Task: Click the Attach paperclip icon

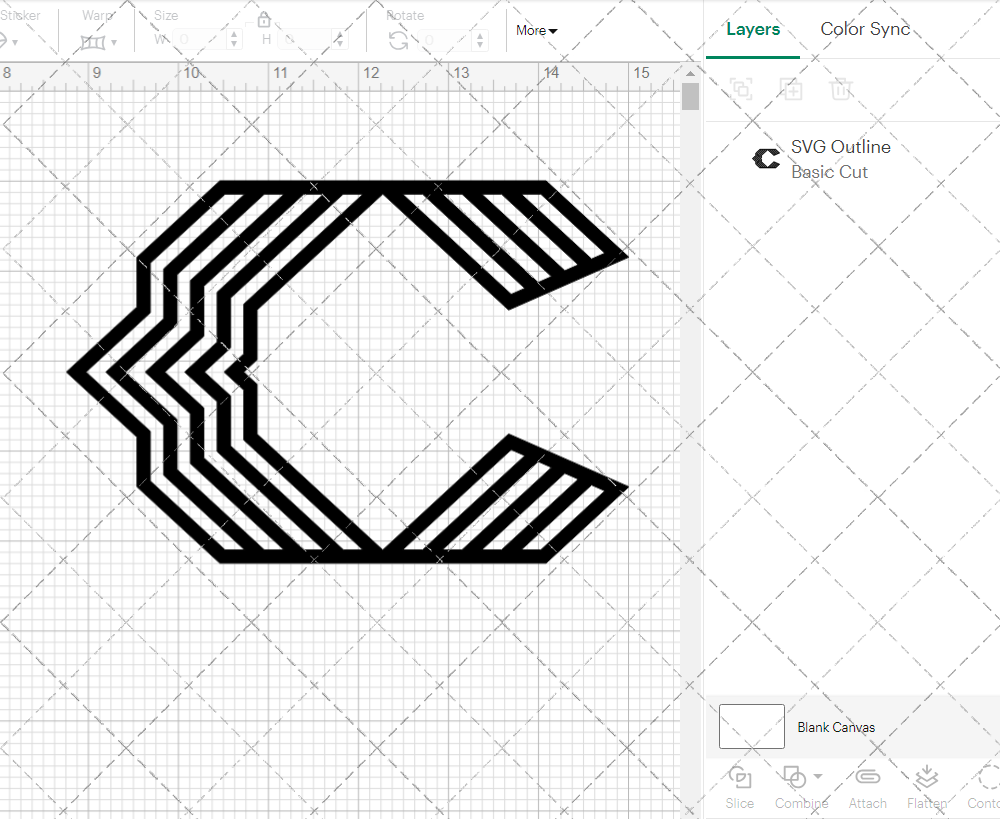Action: 867,778
